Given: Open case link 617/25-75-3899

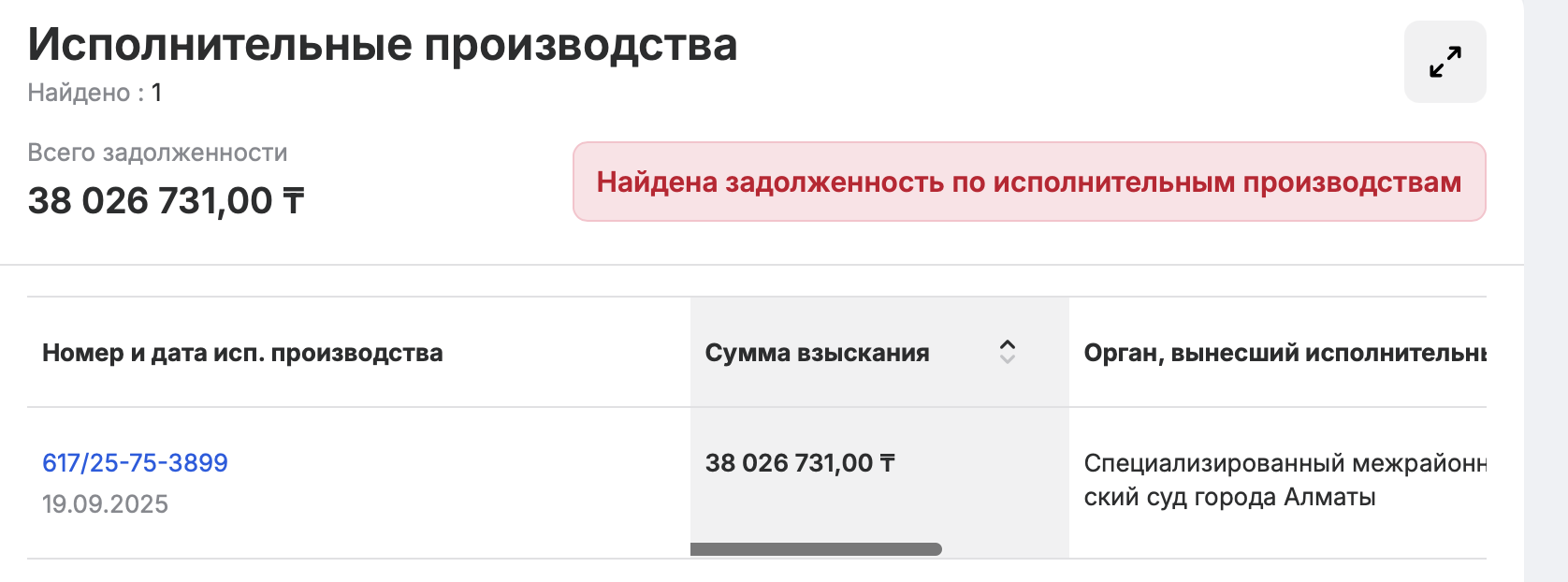Looking at the screenshot, I should point(135,462).
